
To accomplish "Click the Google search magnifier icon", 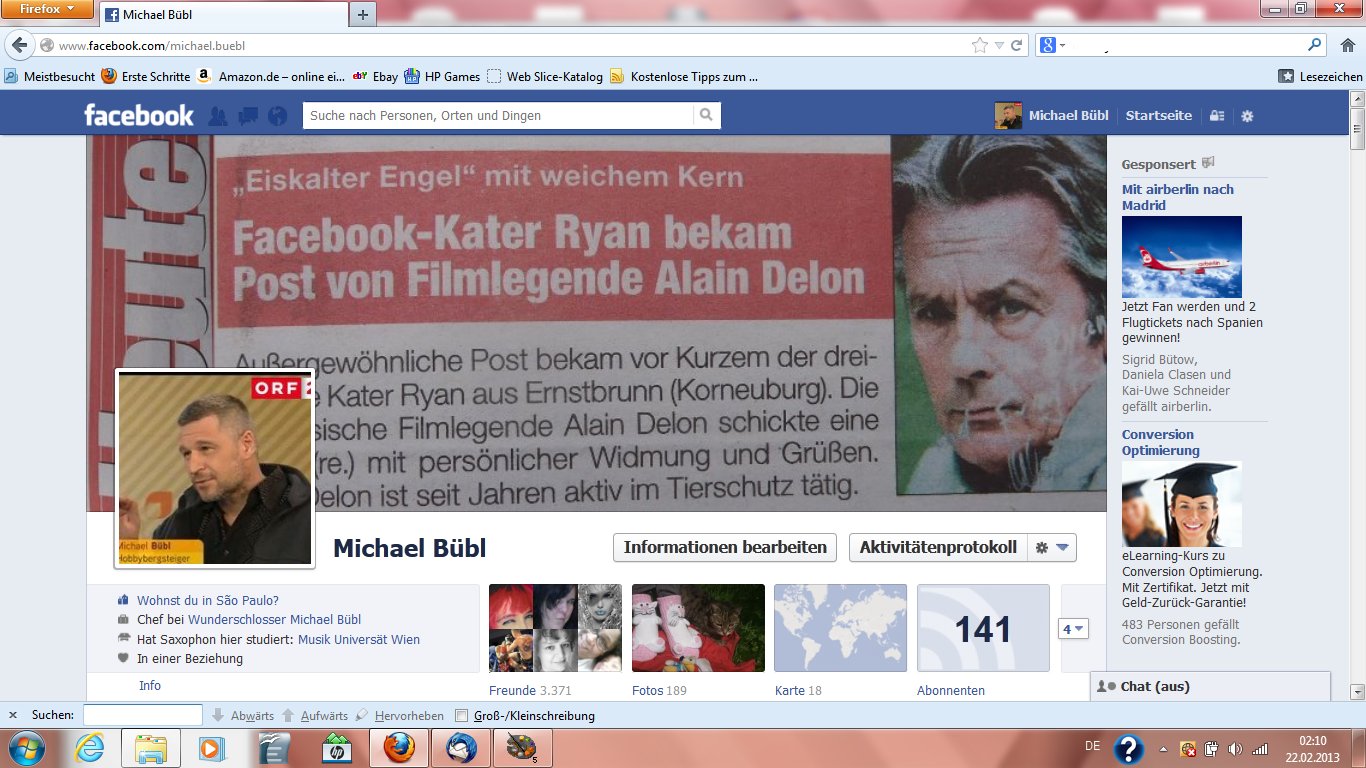I will 1315,45.
